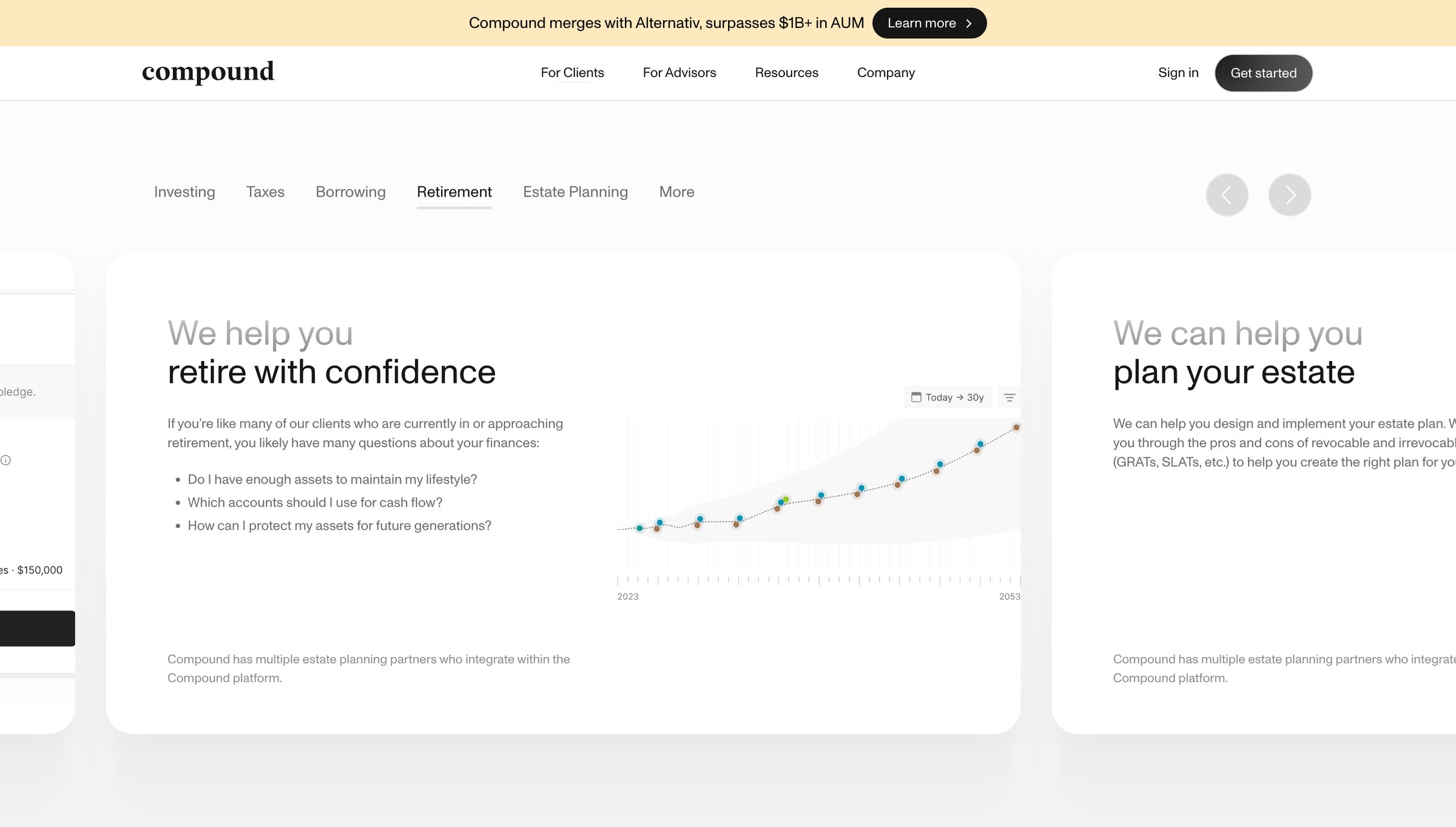
Task: Click the last chart point near 2053
Action: [1016, 427]
